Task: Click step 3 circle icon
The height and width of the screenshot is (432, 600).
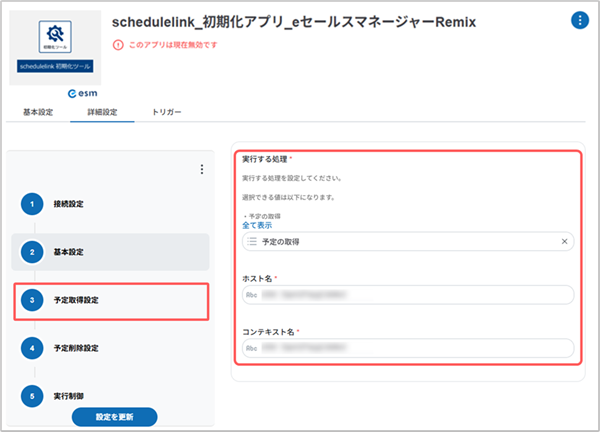Action: coord(32,300)
